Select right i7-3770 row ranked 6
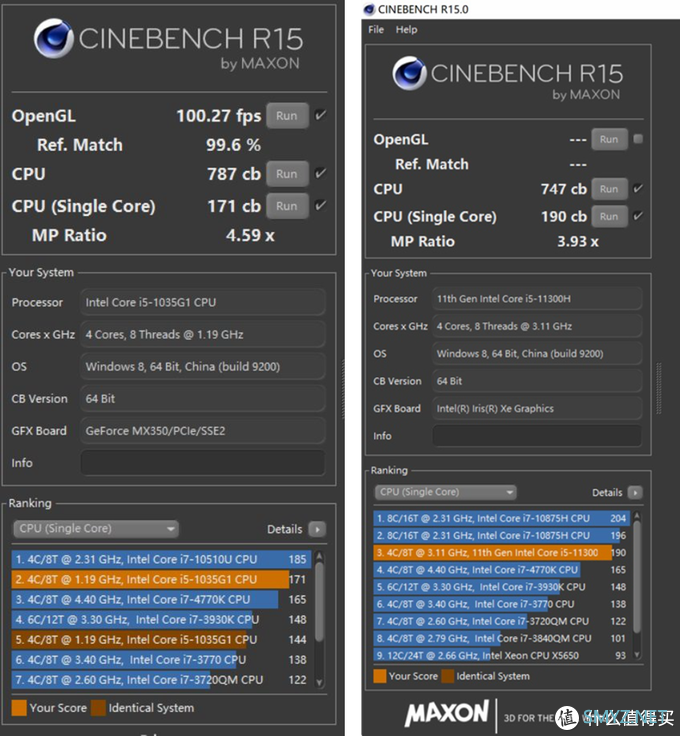The width and height of the screenshot is (680, 736). click(x=502, y=604)
